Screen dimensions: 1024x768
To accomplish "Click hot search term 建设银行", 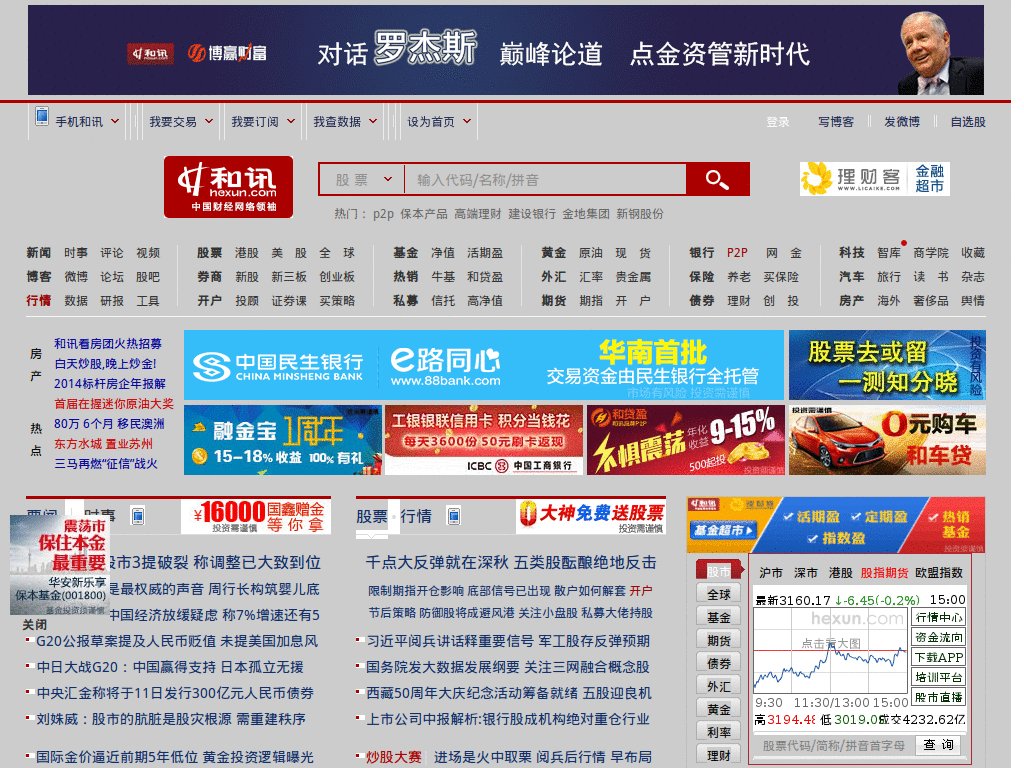I will (532, 214).
